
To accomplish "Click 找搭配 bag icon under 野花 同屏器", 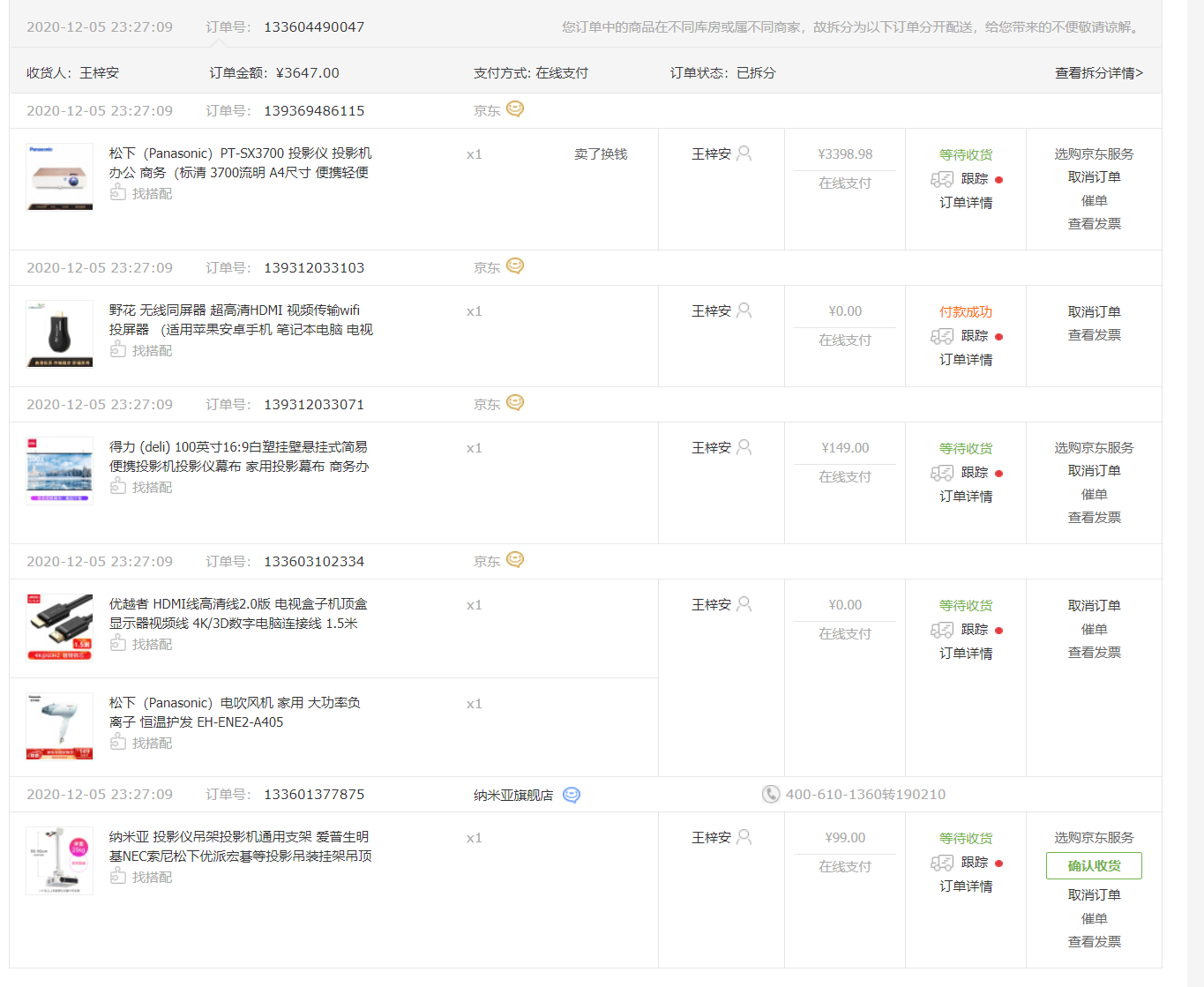I will 117,349.
